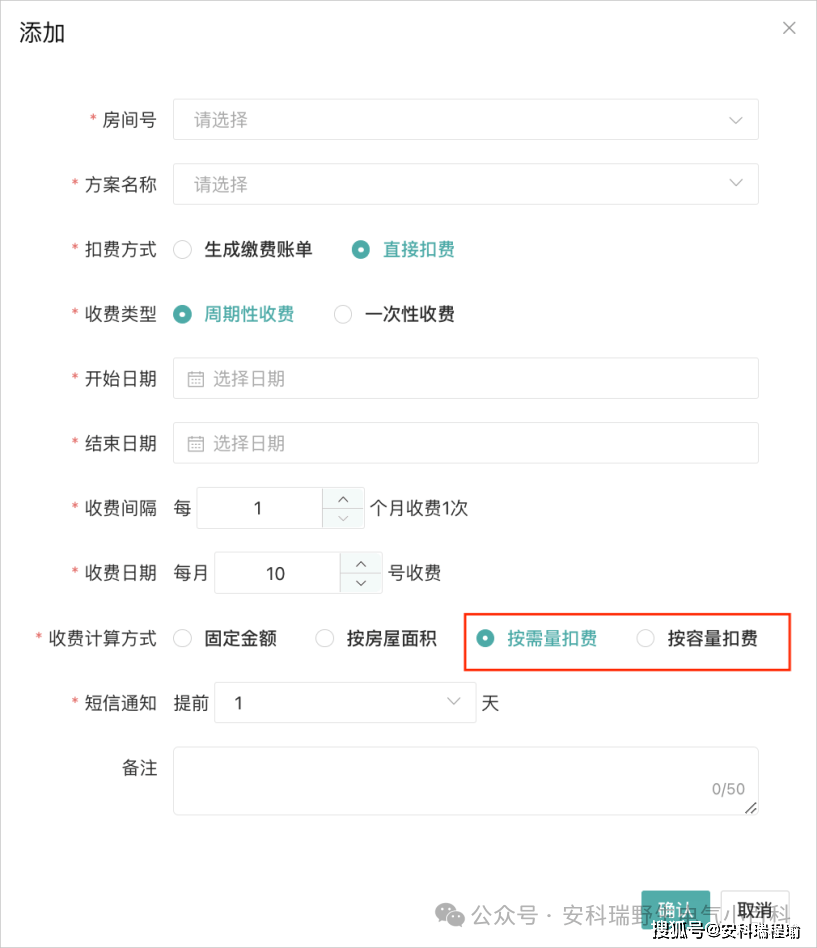Click the calendar icon in 开始日期 field
Screen dimensions: 817x948
195,379
